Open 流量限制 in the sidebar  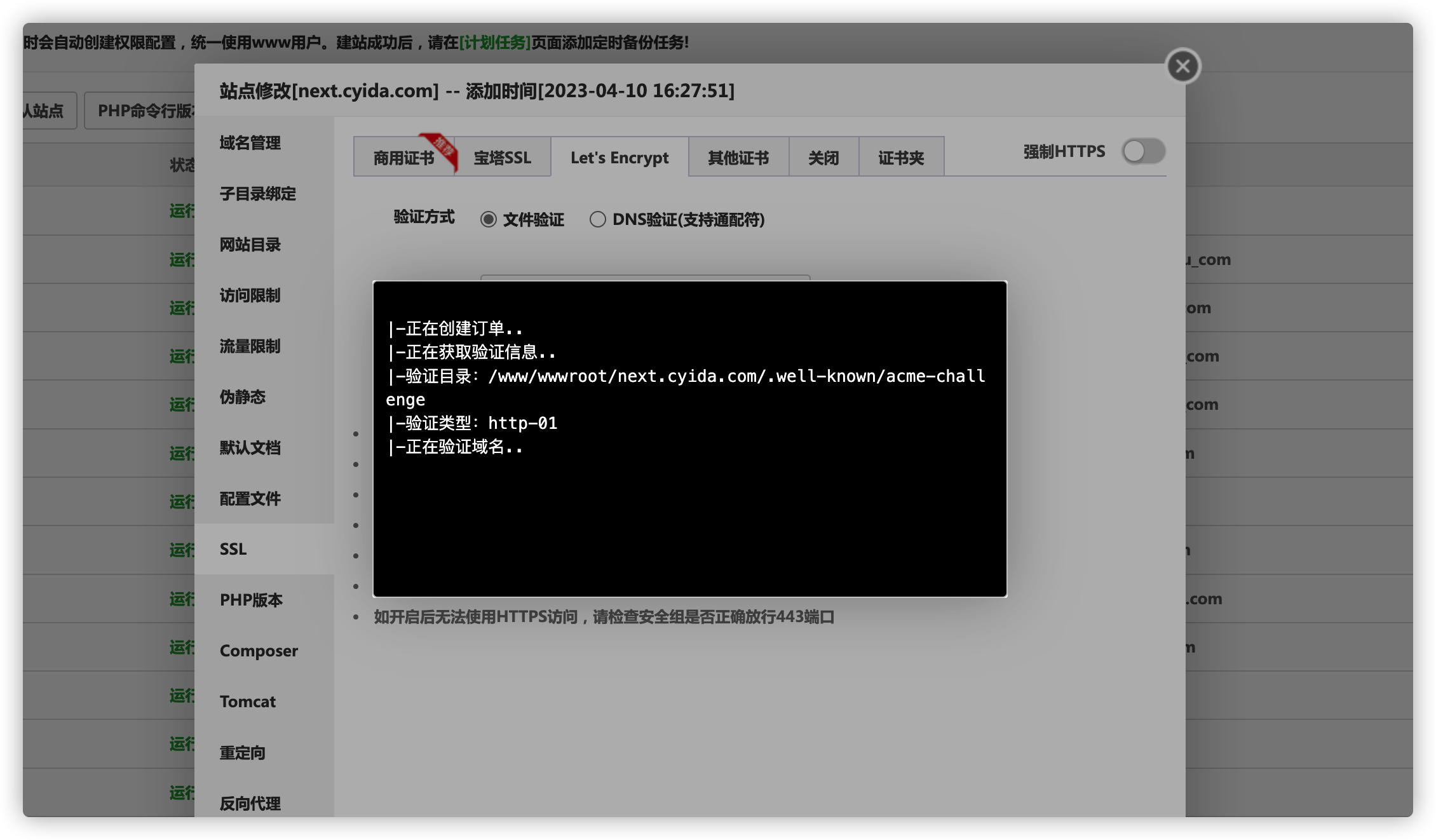click(x=264, y=346)
